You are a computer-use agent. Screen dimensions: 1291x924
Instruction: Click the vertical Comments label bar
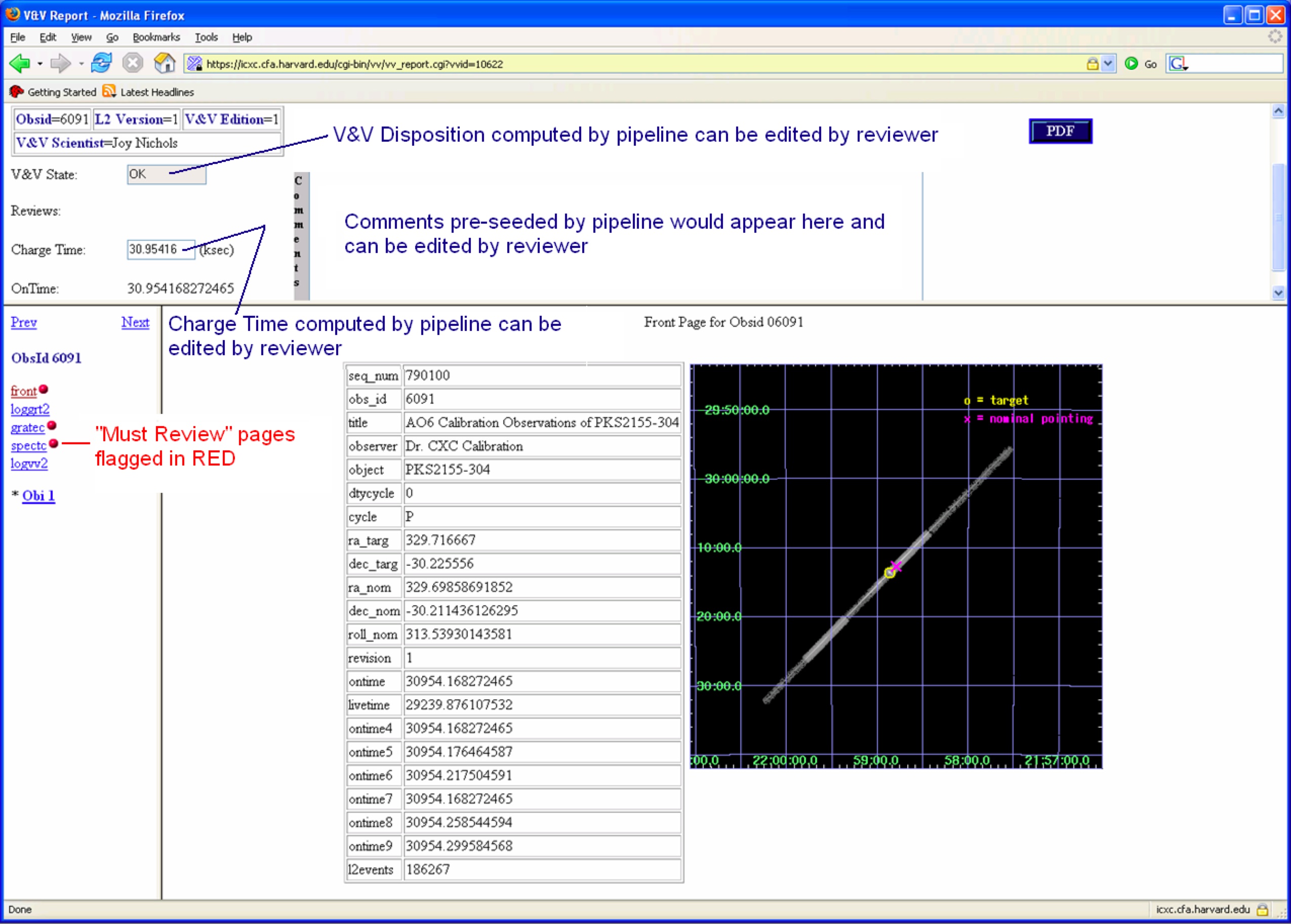click(x=302, y=235)
